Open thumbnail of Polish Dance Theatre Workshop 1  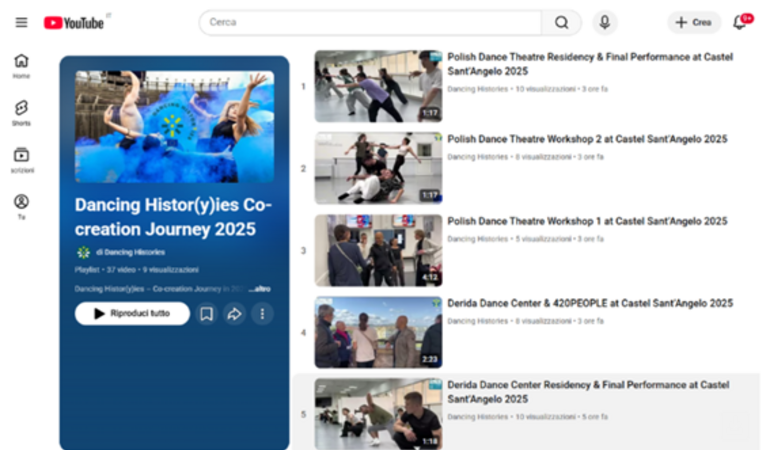pos(378,250)
